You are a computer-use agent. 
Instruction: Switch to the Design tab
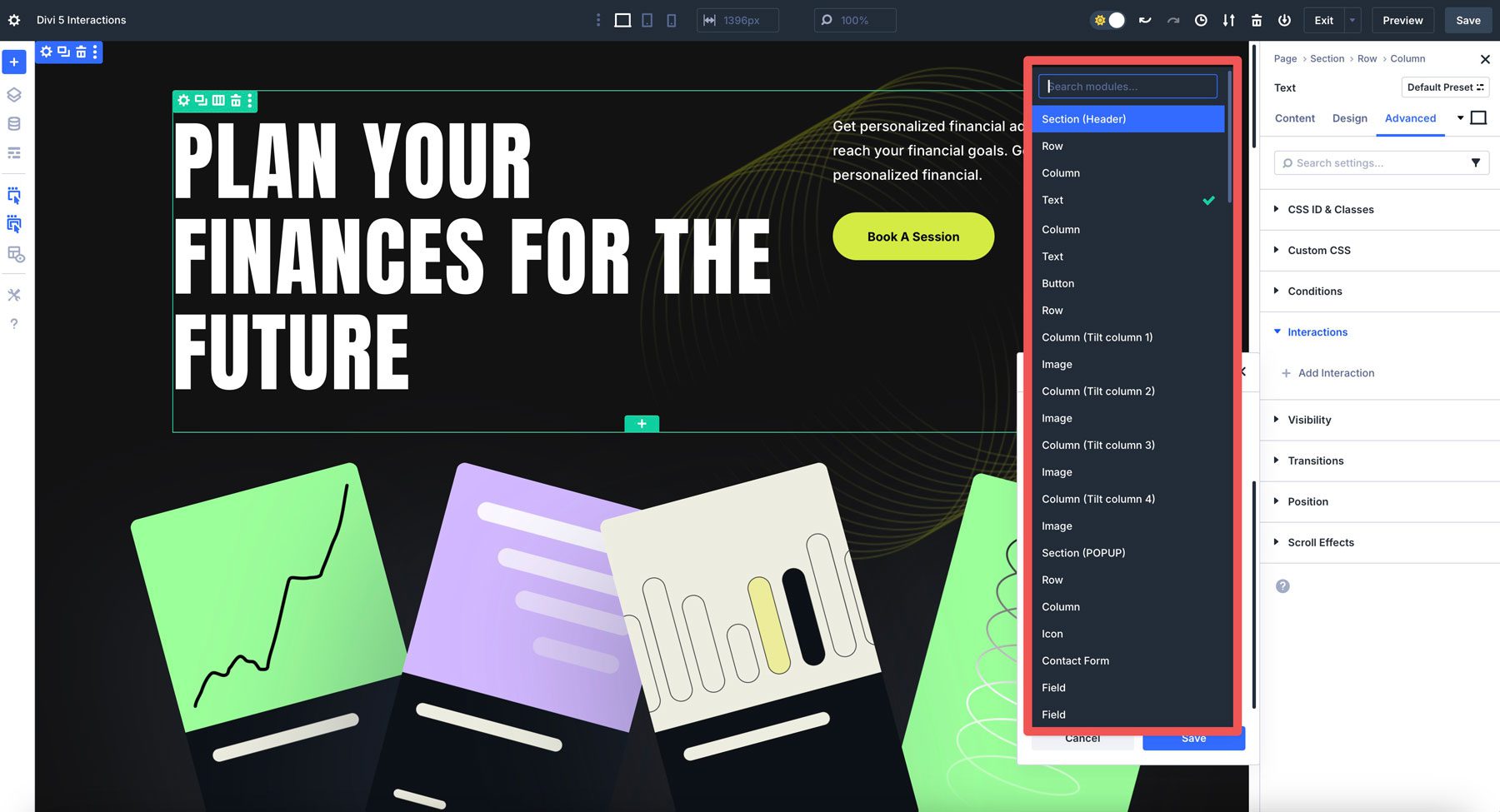pyautogui.click(x=1349, y=118)
